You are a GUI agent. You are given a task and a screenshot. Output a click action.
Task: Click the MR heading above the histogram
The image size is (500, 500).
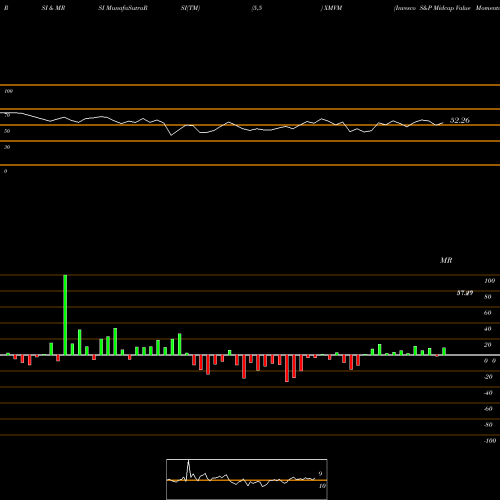[x=446, y=260]
